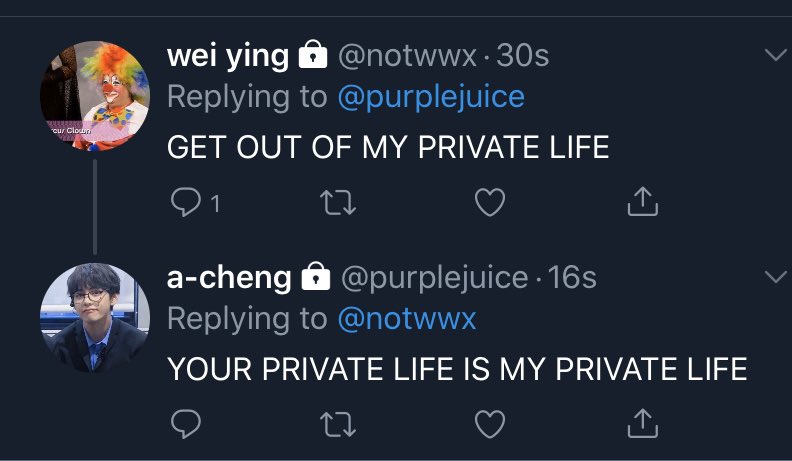Screen dimensions: 792x461
Task: Reply to wei ying's tweet via comment icon
Action: [x=186, y=202]
